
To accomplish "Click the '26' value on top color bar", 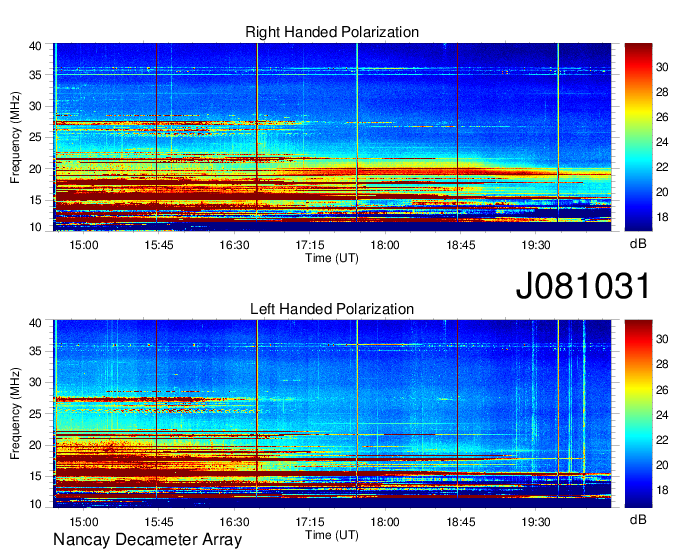I will coord(662,117).
